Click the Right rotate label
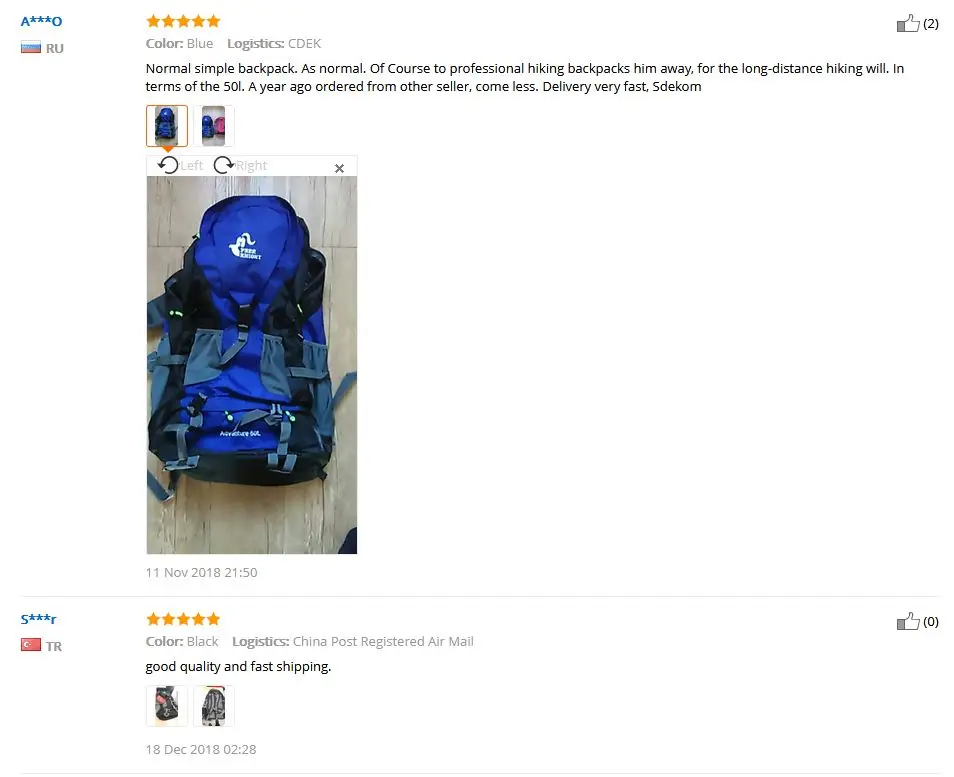Screen dimensions: 954x777 (x=251, y=166)
